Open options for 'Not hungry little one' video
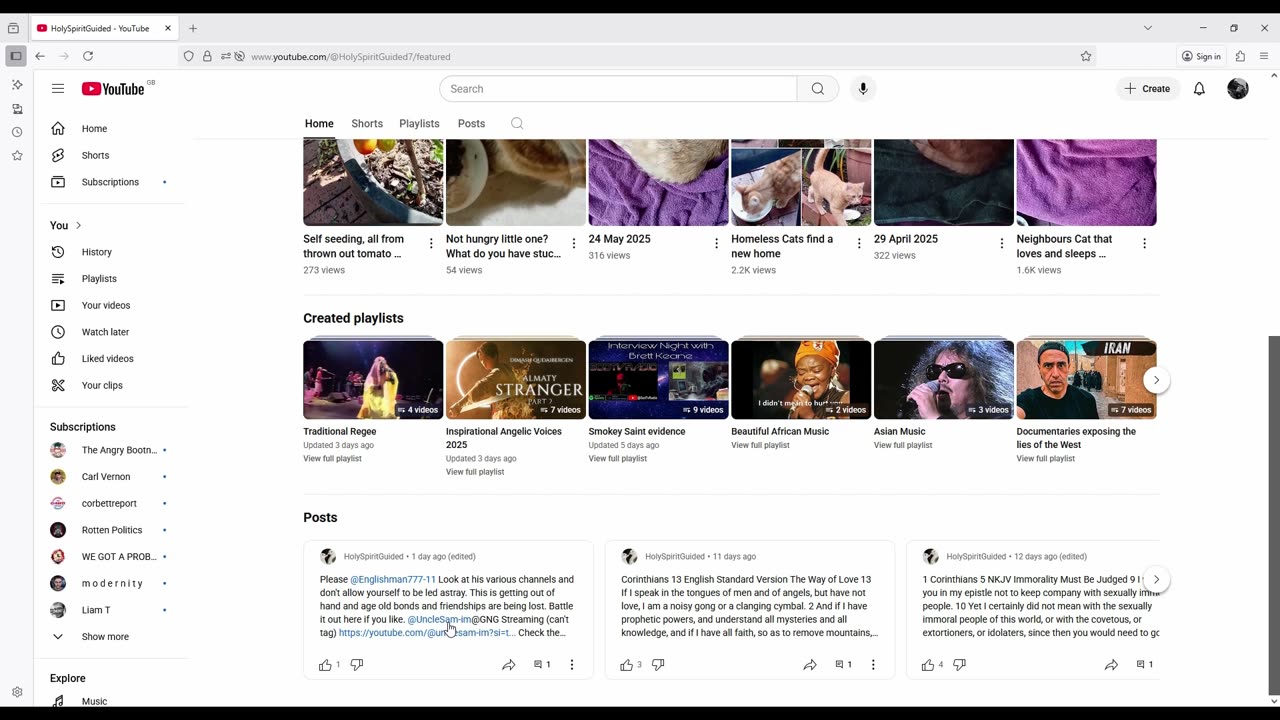The height and width of the screenshot is (720, 1280). click(x=574, y=244)
